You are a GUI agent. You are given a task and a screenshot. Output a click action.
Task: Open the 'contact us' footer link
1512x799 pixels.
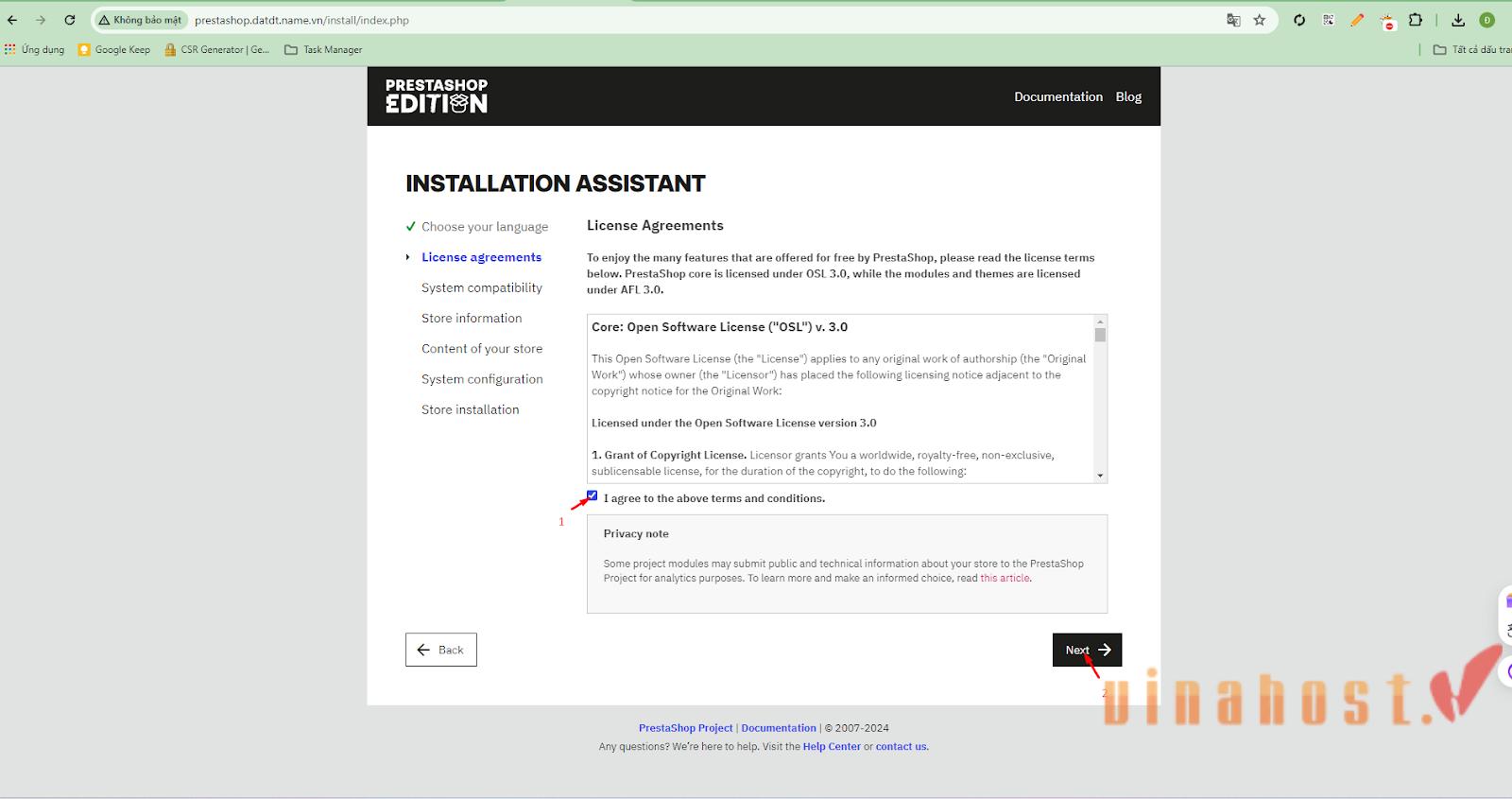click(x=901, y=746)
